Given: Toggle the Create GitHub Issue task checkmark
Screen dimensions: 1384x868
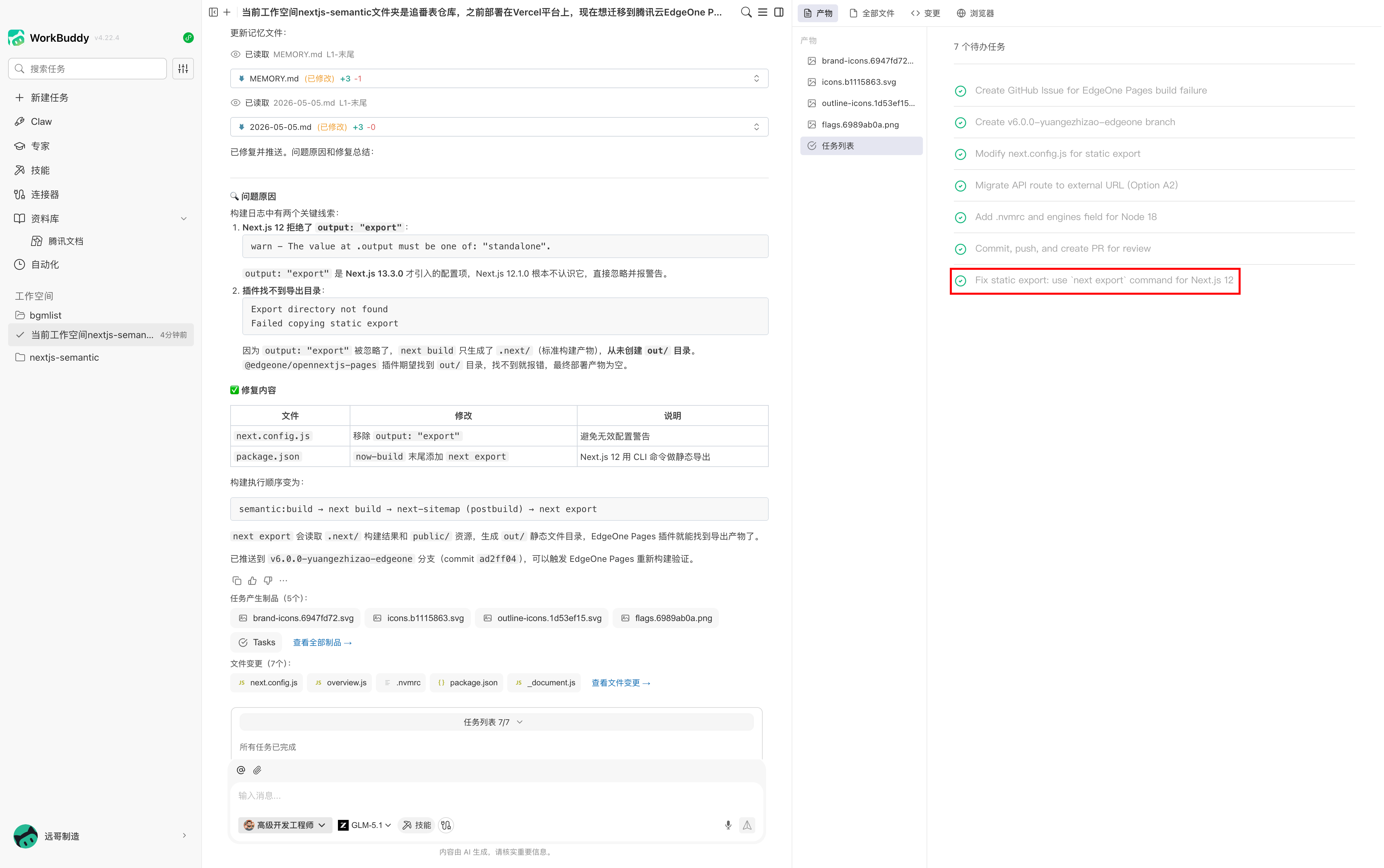Looking at the screenshot, I should 960,91.
